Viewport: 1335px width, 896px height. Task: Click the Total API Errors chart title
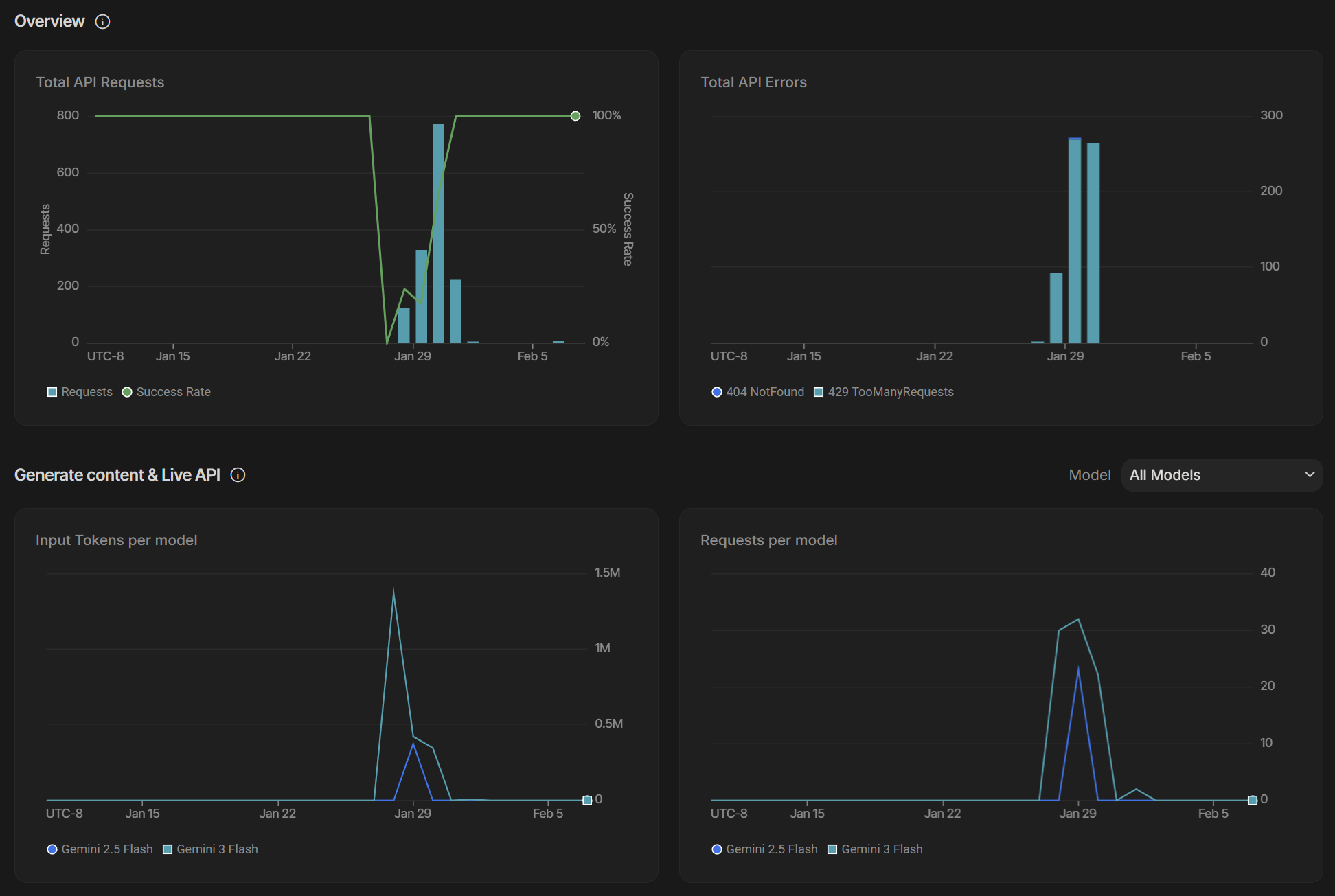click(x=753, y=82)
